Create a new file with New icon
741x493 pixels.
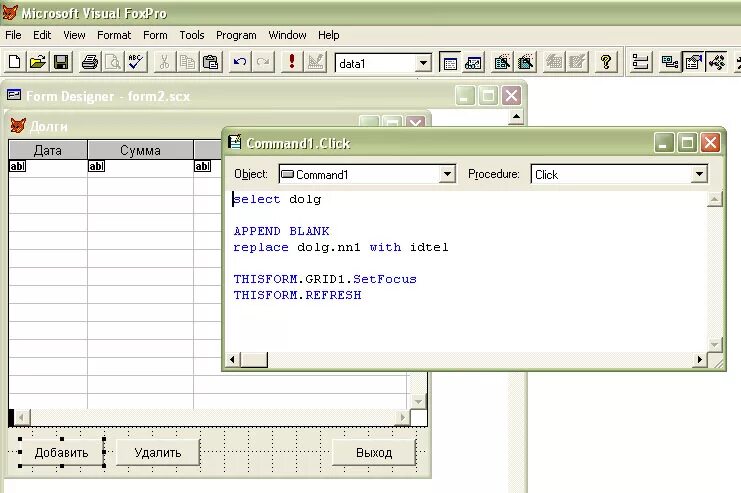[x=15, y=62]
